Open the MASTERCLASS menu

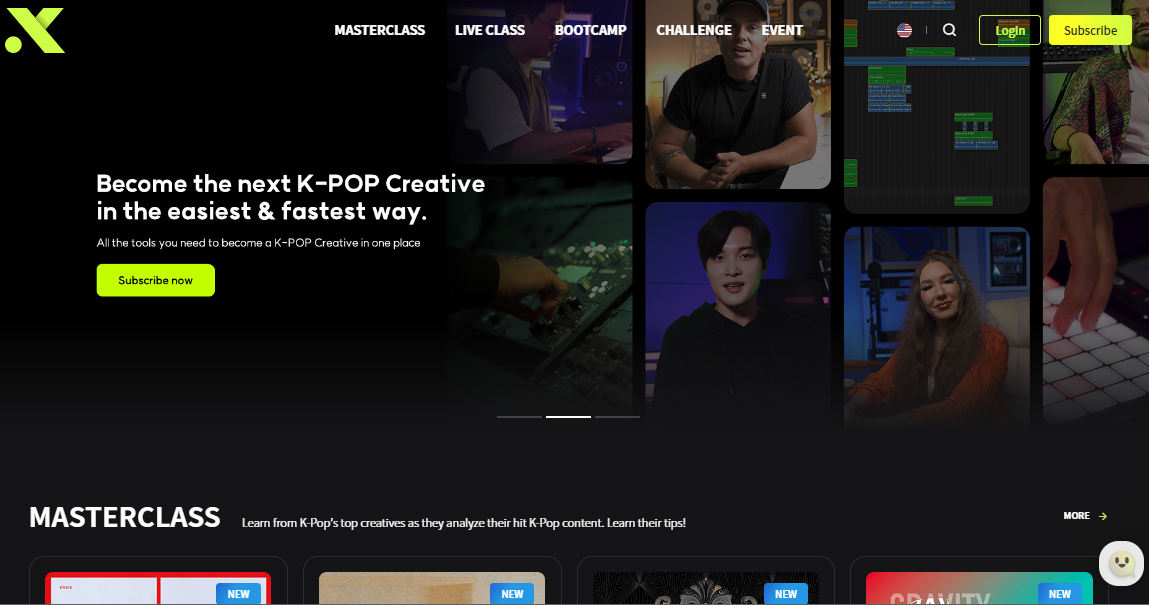379,30
